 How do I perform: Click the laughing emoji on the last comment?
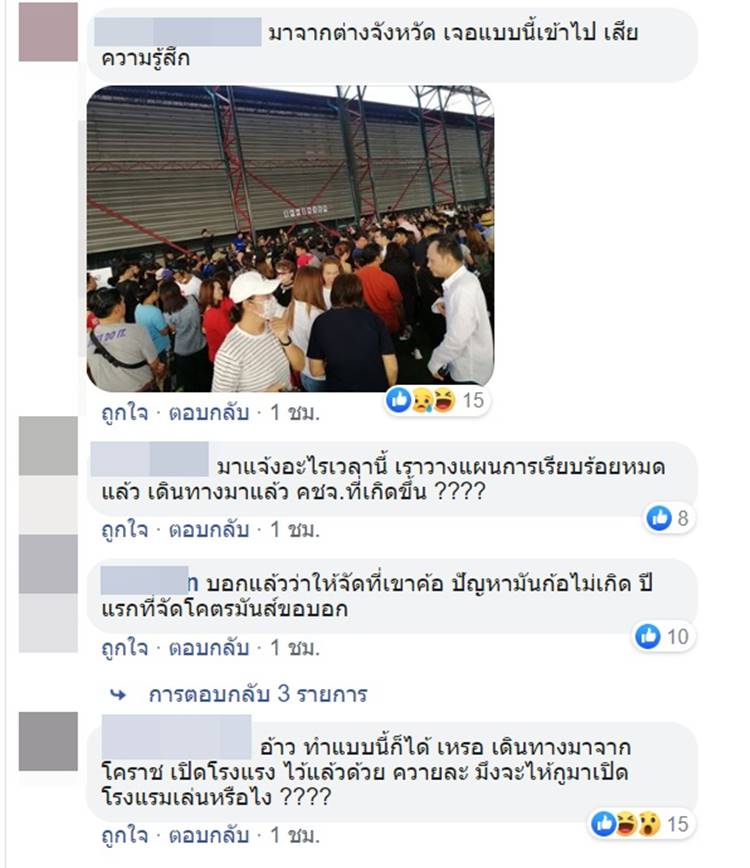pyautogui.click(x=626, y=824)
